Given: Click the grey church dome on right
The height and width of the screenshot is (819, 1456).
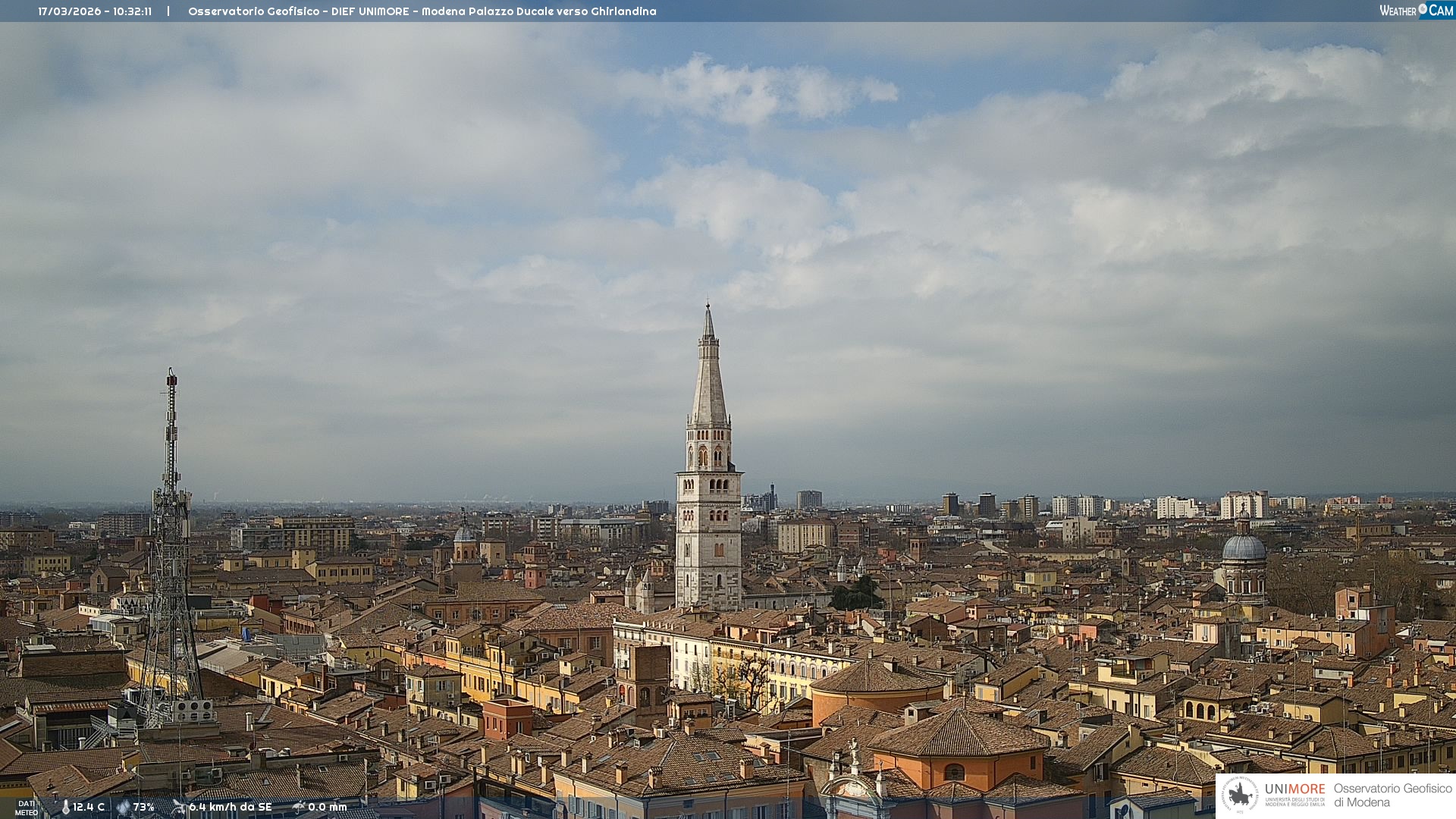Looking at the screenshot, I should [1244, 547].
